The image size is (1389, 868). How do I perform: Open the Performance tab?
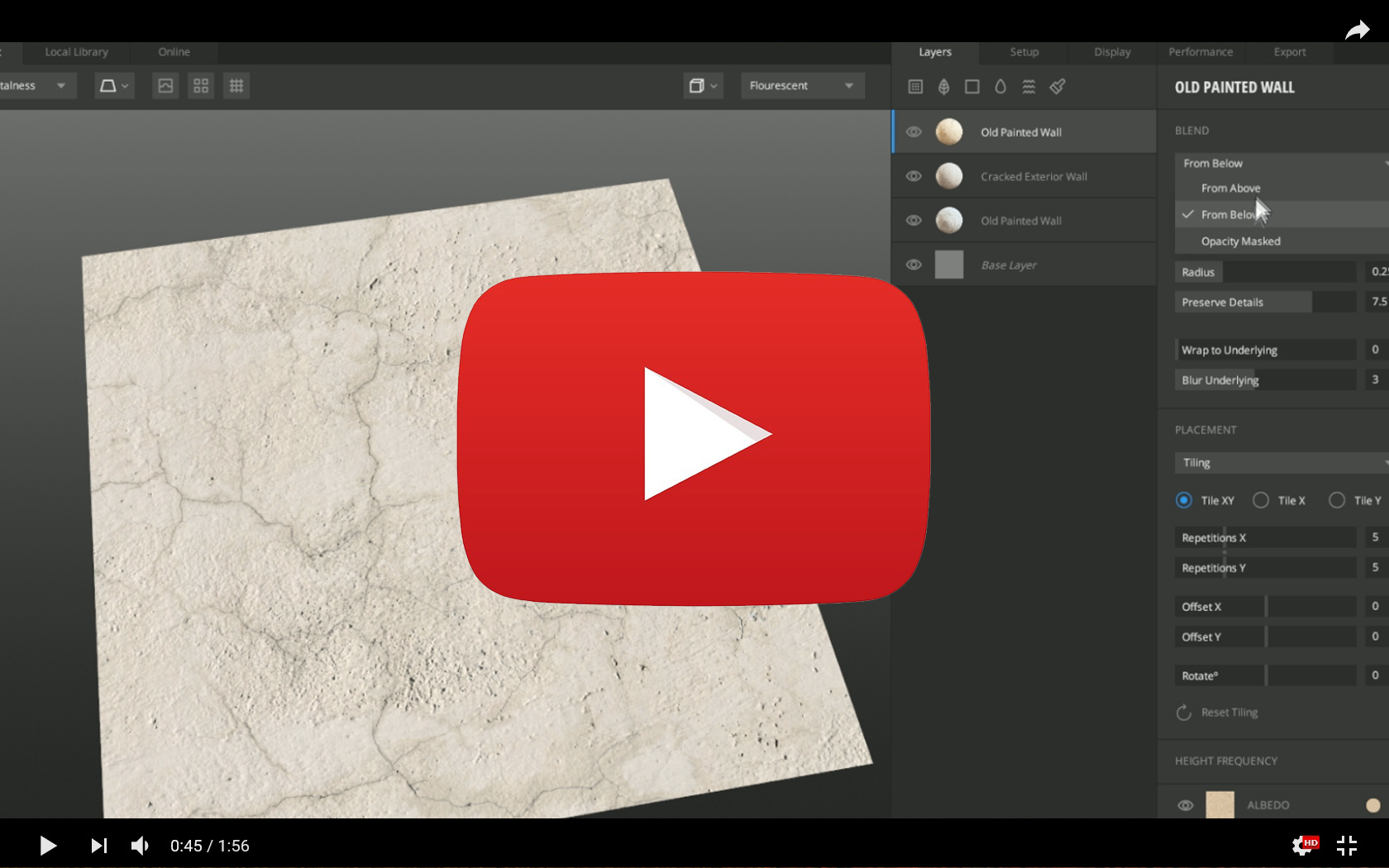(1200, 52)
